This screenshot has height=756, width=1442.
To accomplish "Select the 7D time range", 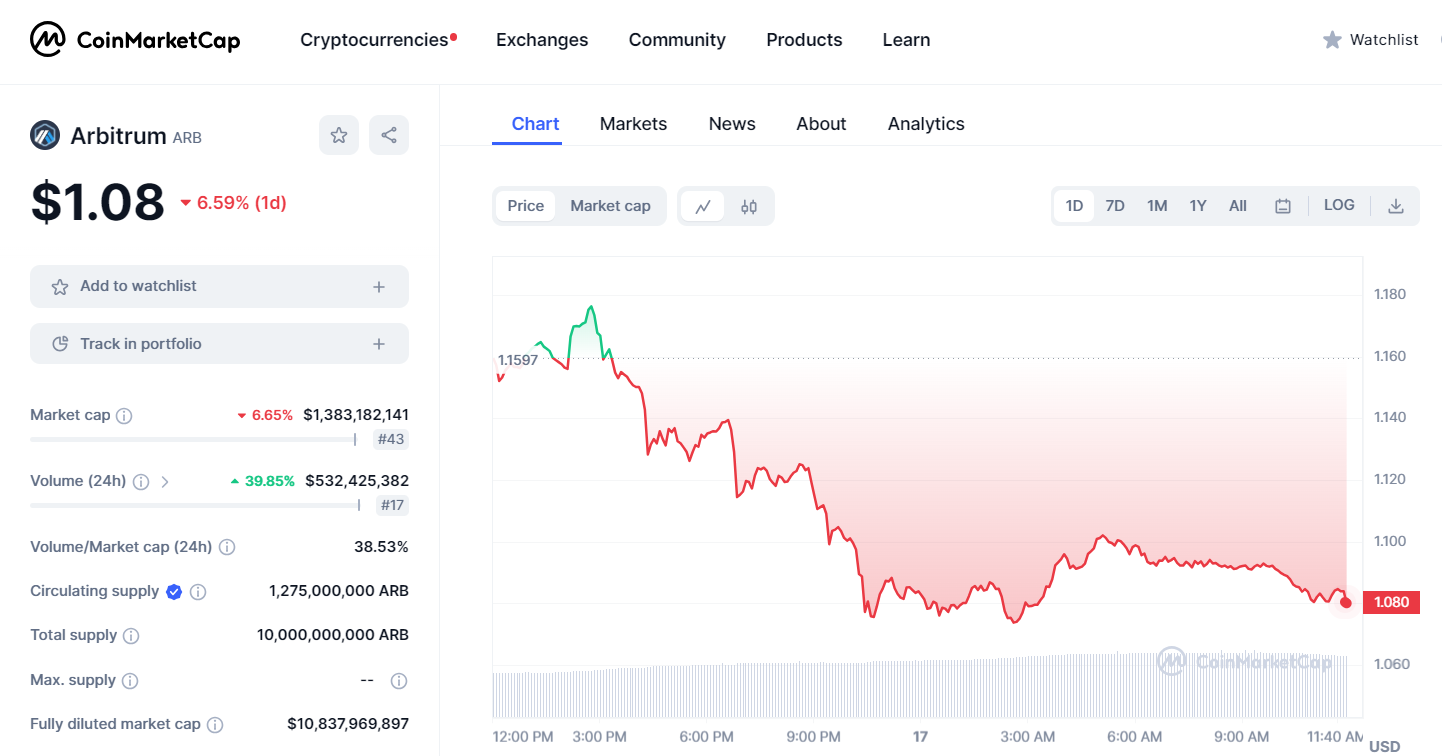I will pos(1115,206).
